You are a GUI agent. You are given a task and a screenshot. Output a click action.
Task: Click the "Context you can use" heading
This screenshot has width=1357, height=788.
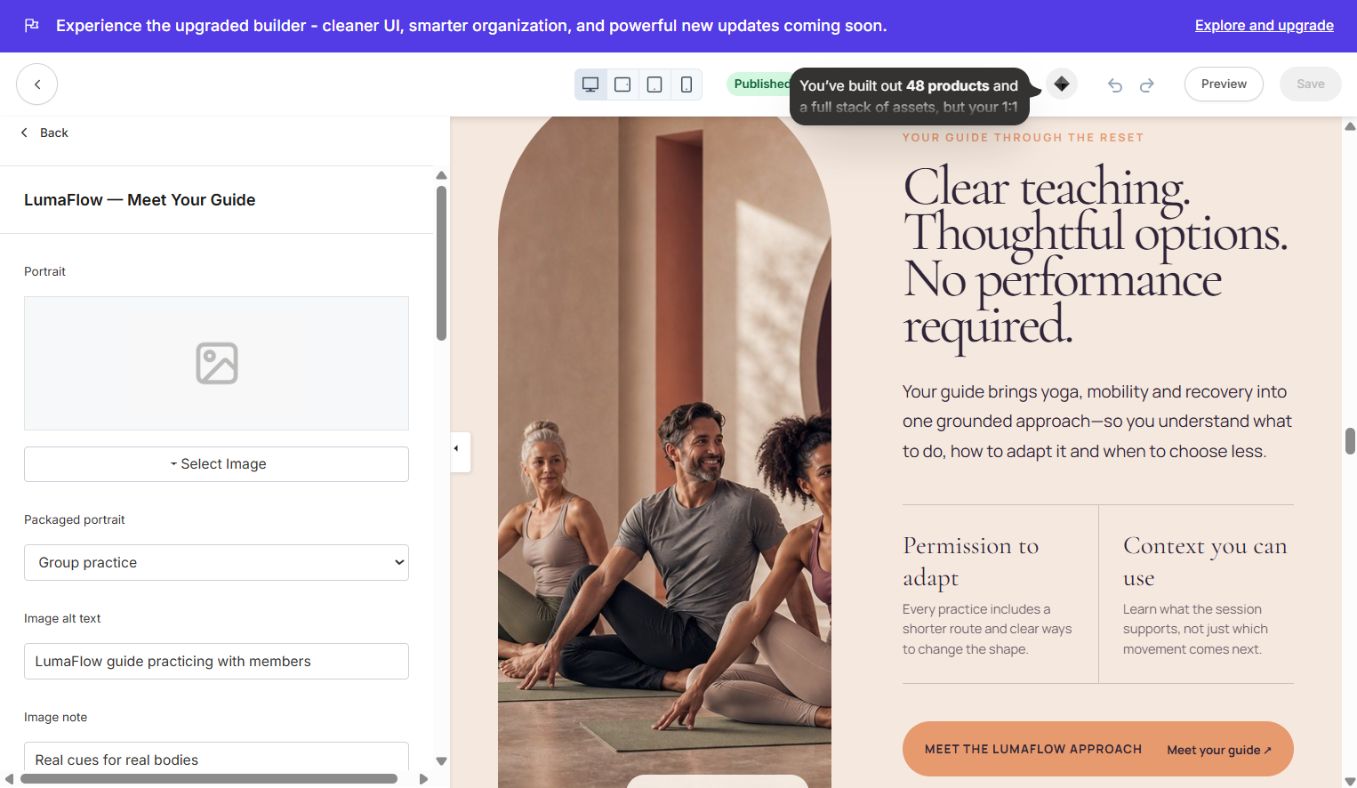[1205, 561]
